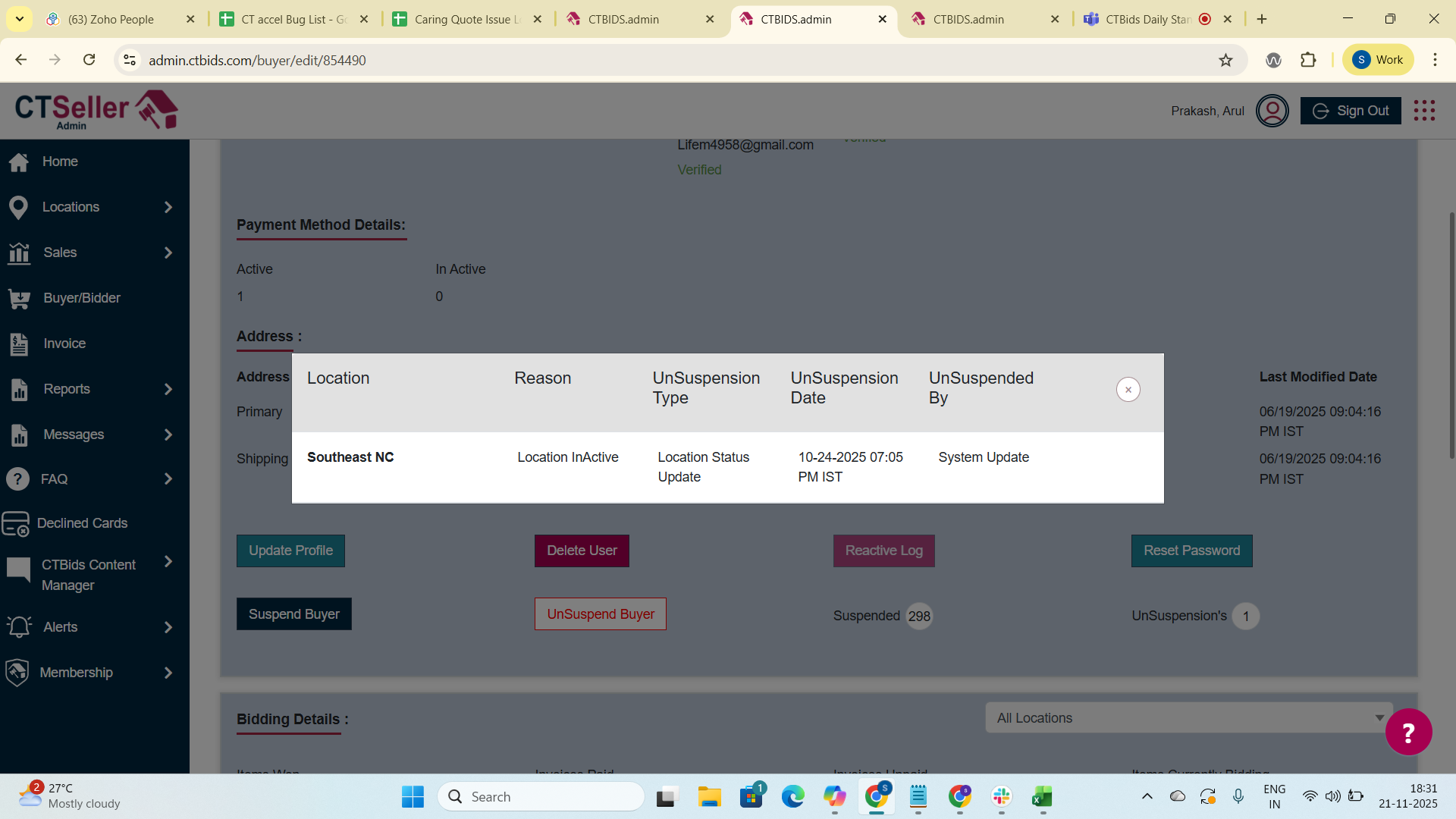Viewport: 1456px width, 819px height.
Task: Bookmark this page with the star icon
Action: (1225, 60)
